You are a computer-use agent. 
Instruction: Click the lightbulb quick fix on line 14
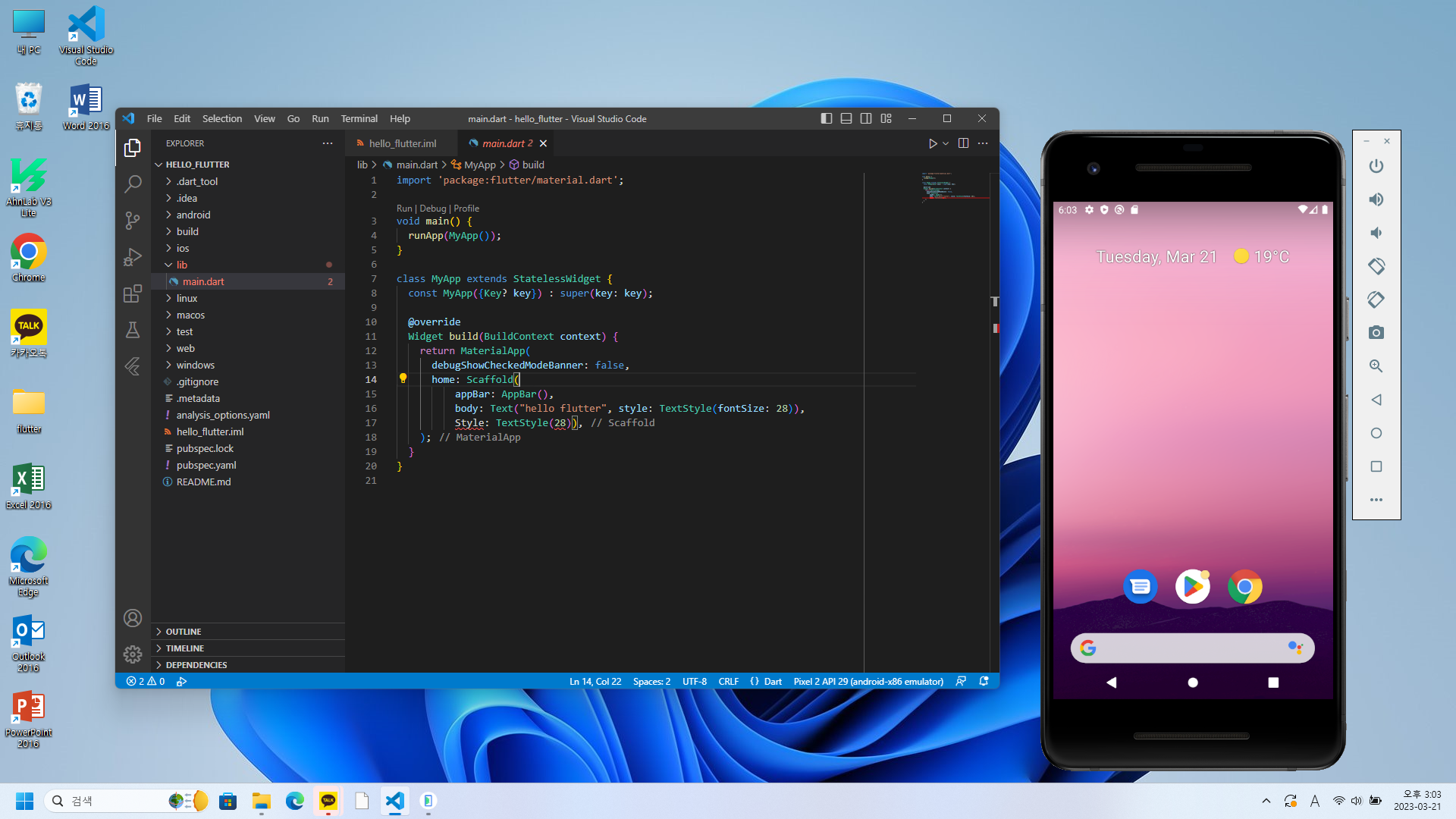coord(403,378)
